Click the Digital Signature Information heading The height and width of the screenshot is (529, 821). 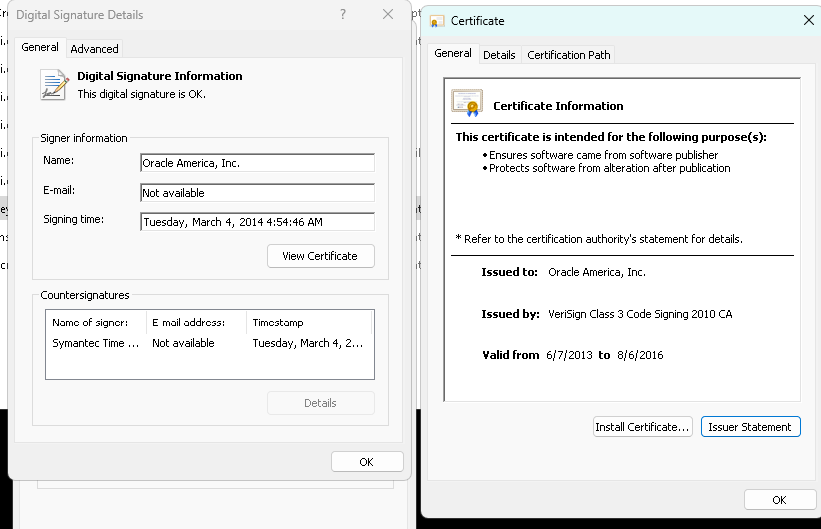pos(160,76)
